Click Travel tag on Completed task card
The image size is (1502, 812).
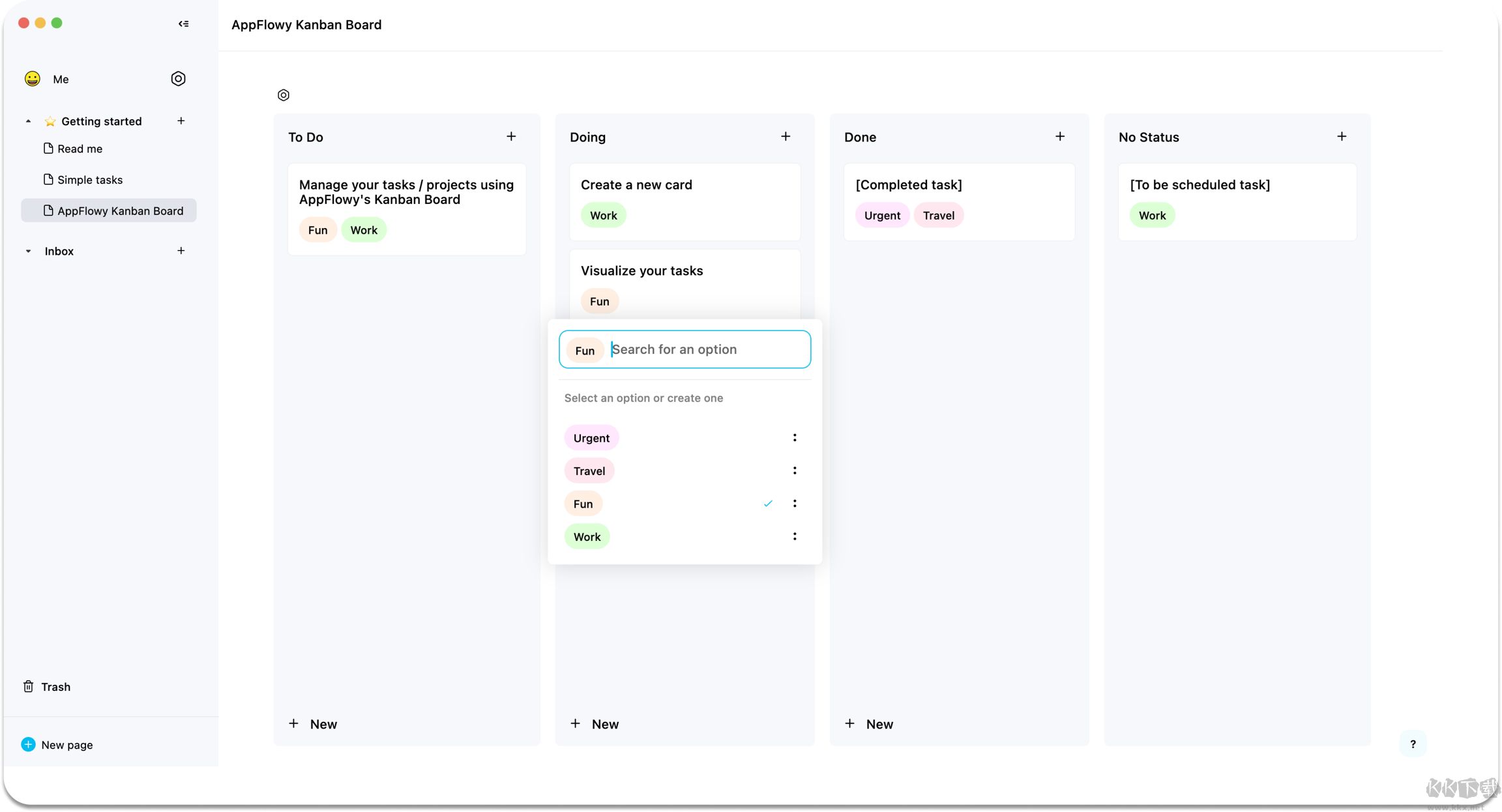pos(938,216)
